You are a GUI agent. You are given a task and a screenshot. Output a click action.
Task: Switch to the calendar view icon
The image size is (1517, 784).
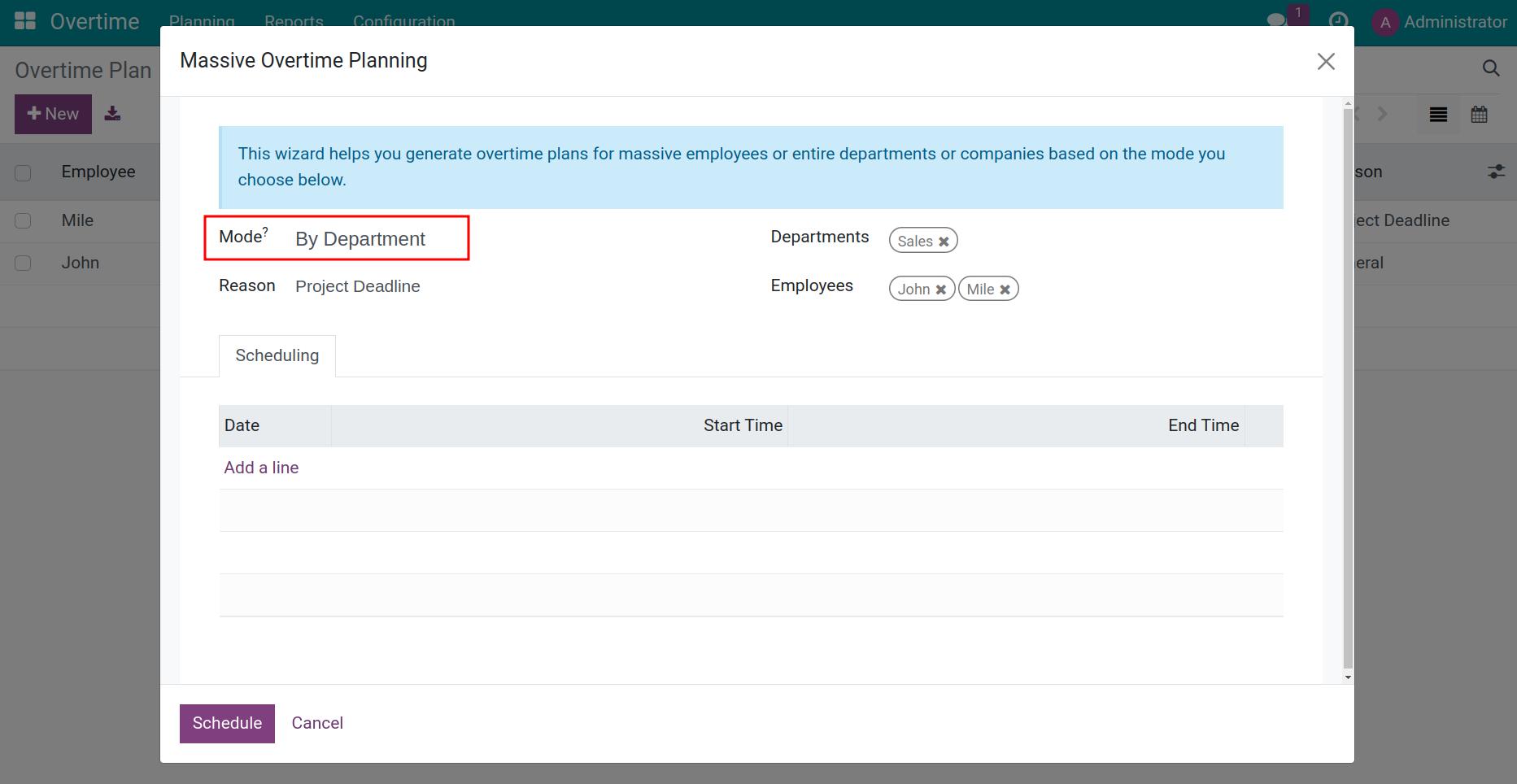1479,115
